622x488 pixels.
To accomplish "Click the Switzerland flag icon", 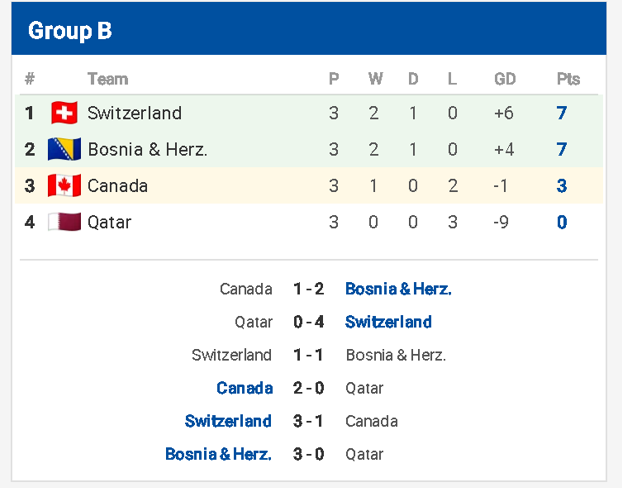I will pyautogui.click(x=64, y=113).
